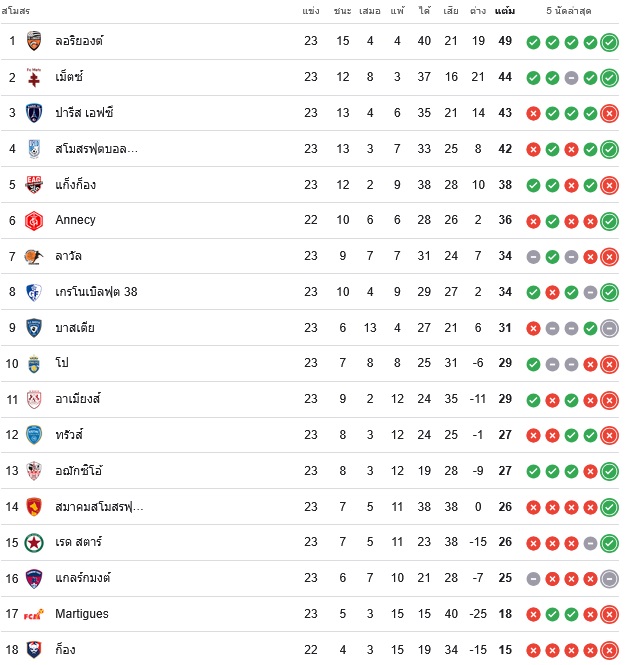This screenshot has height=665, width=627.
Task: Click Paris FC's latest outlined loss icon
Action: point(609,114)
